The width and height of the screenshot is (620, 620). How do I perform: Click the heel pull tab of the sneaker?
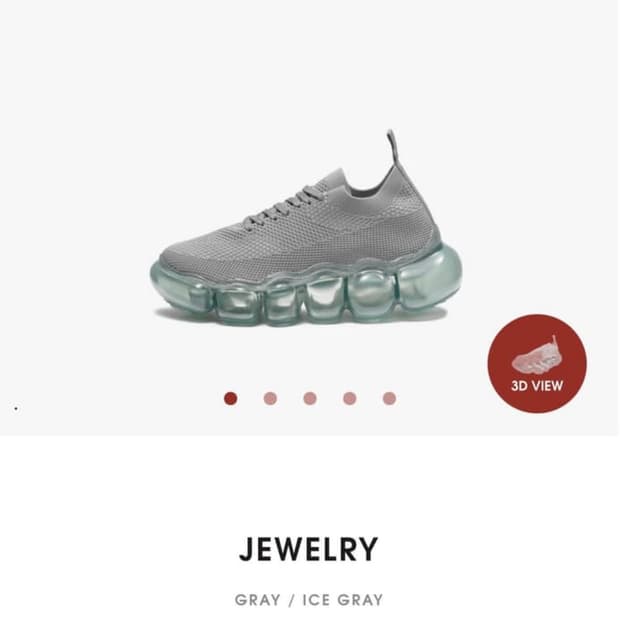pyautogui.click(x=392, y=148)
